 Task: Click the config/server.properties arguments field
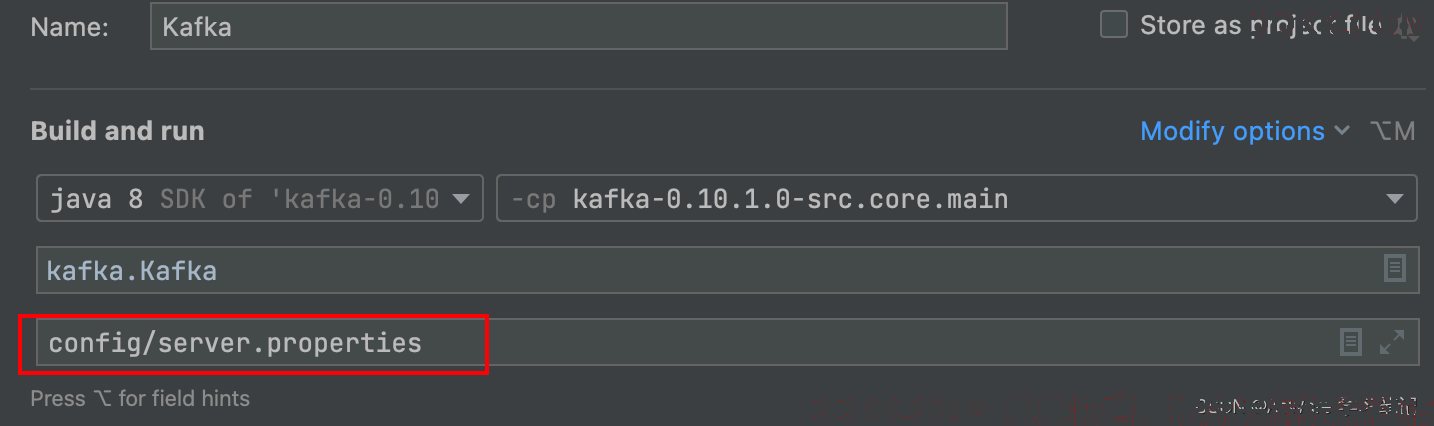(x=728, y=343)
